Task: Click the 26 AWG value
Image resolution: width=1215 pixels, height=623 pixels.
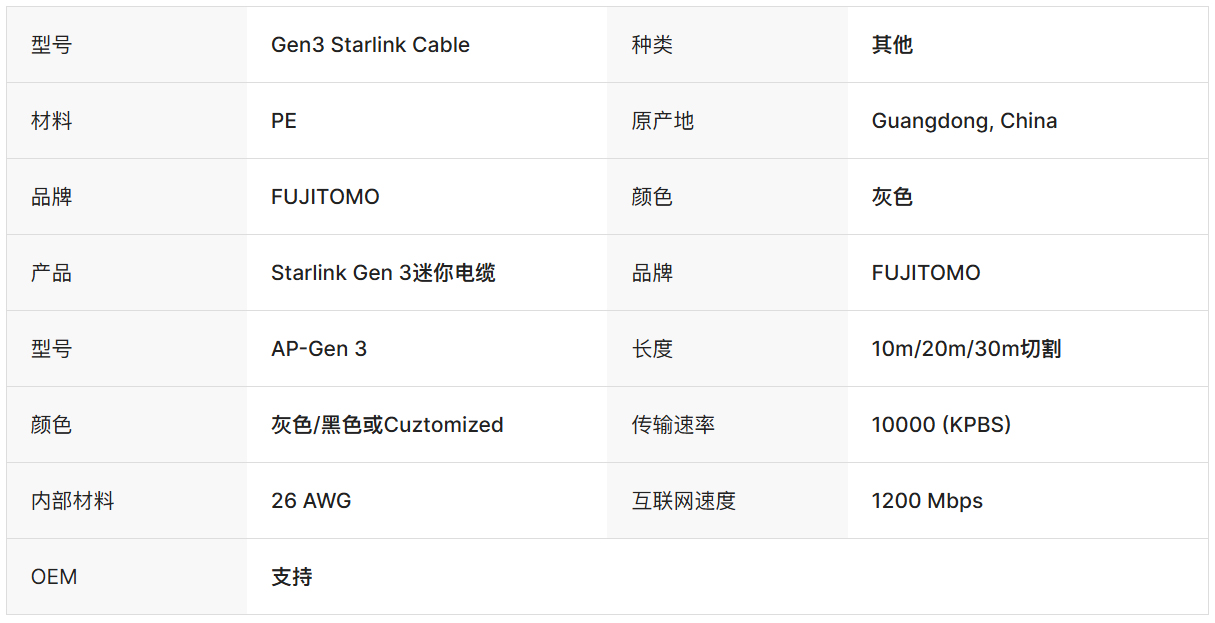Action: (x=311, y=501)
